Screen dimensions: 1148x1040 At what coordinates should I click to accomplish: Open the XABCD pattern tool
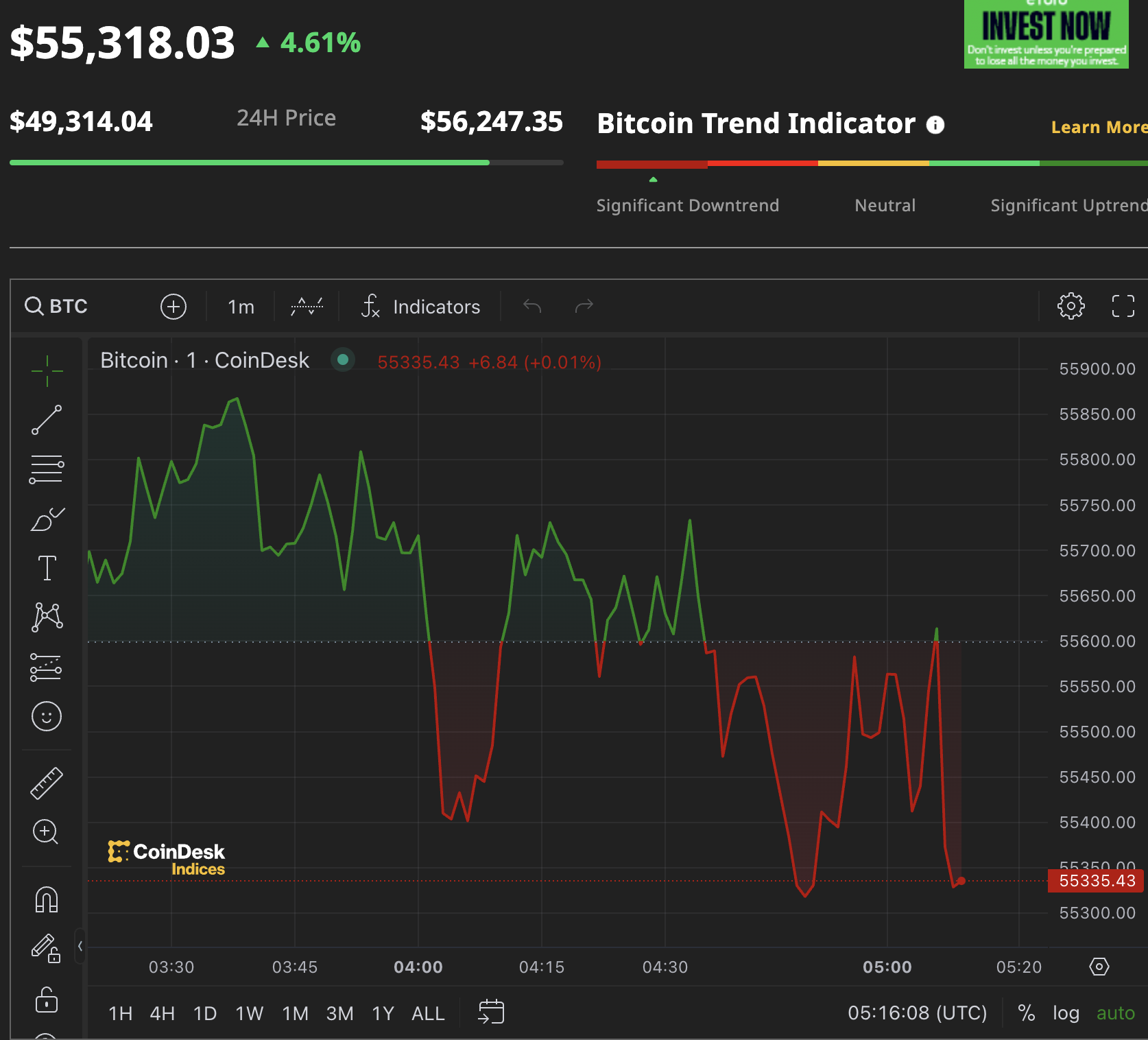tap(47, 617)
